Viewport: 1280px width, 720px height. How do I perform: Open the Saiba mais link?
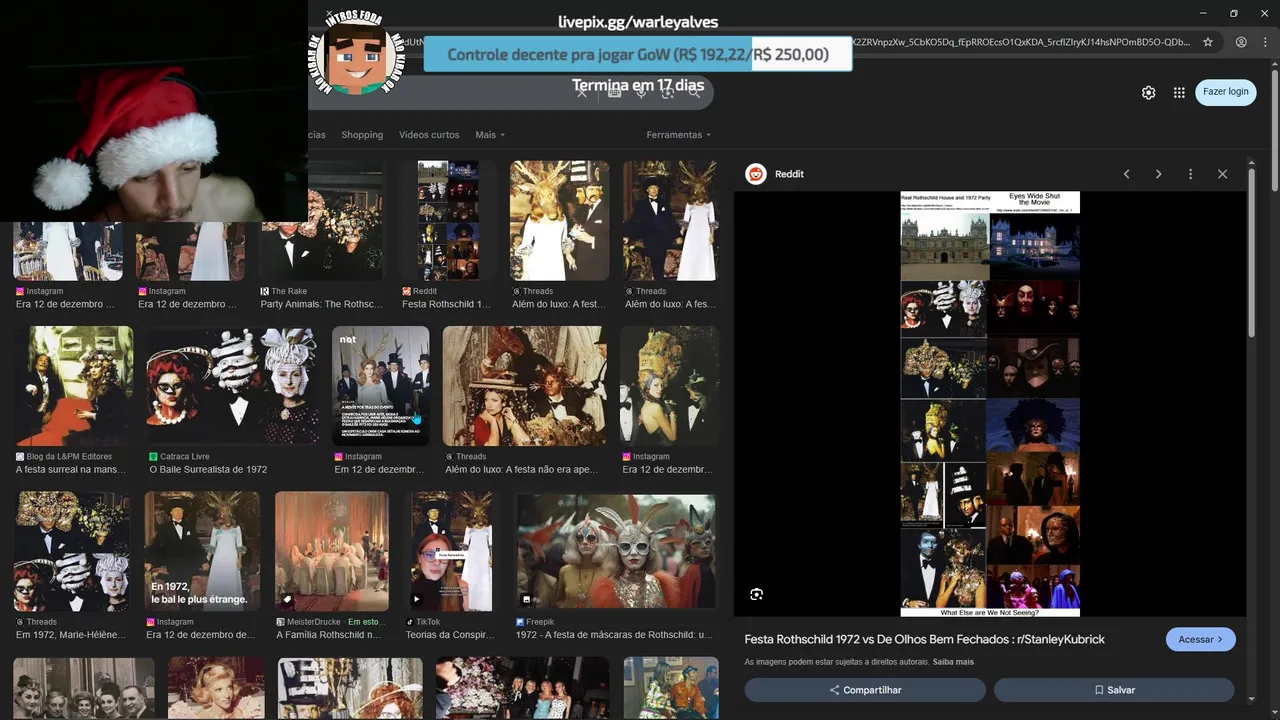pos(953,662)
